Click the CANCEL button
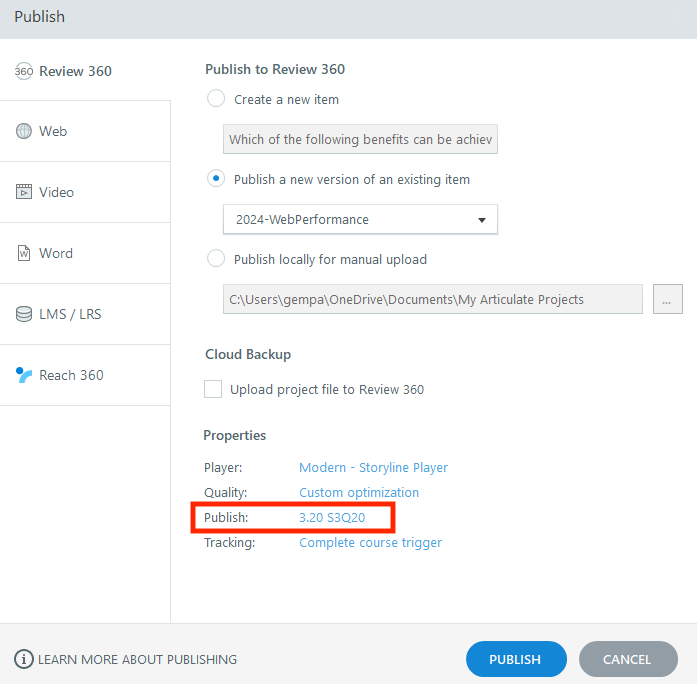The height and width of the screenshot is (684, 697). [x=627, y=659]
